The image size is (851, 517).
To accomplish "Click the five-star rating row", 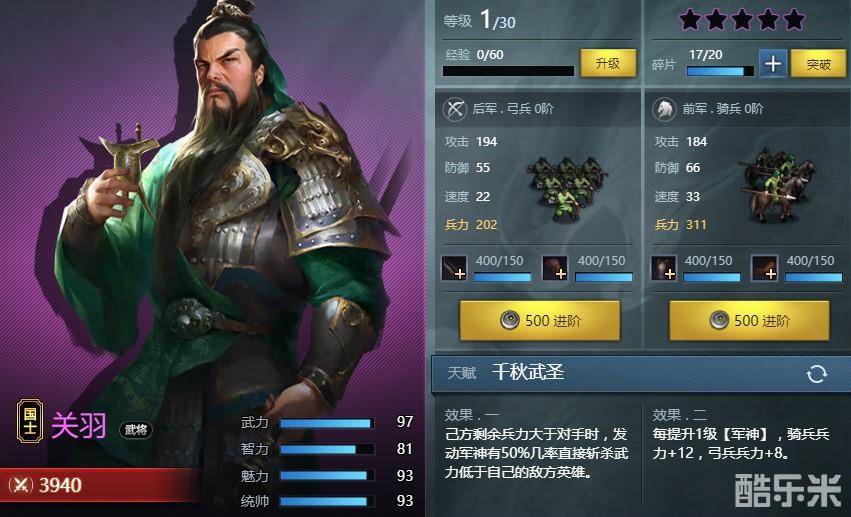I will coord(742,20).
